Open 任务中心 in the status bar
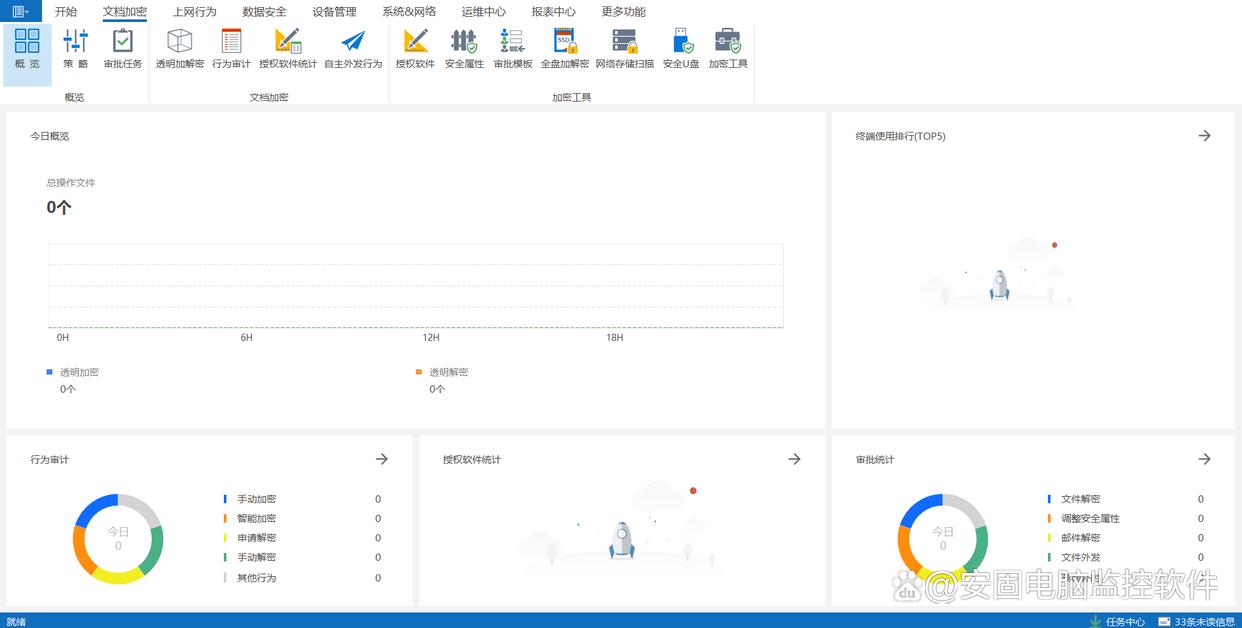Viewport: 1242px width, 628px height. click(1118, 621)
